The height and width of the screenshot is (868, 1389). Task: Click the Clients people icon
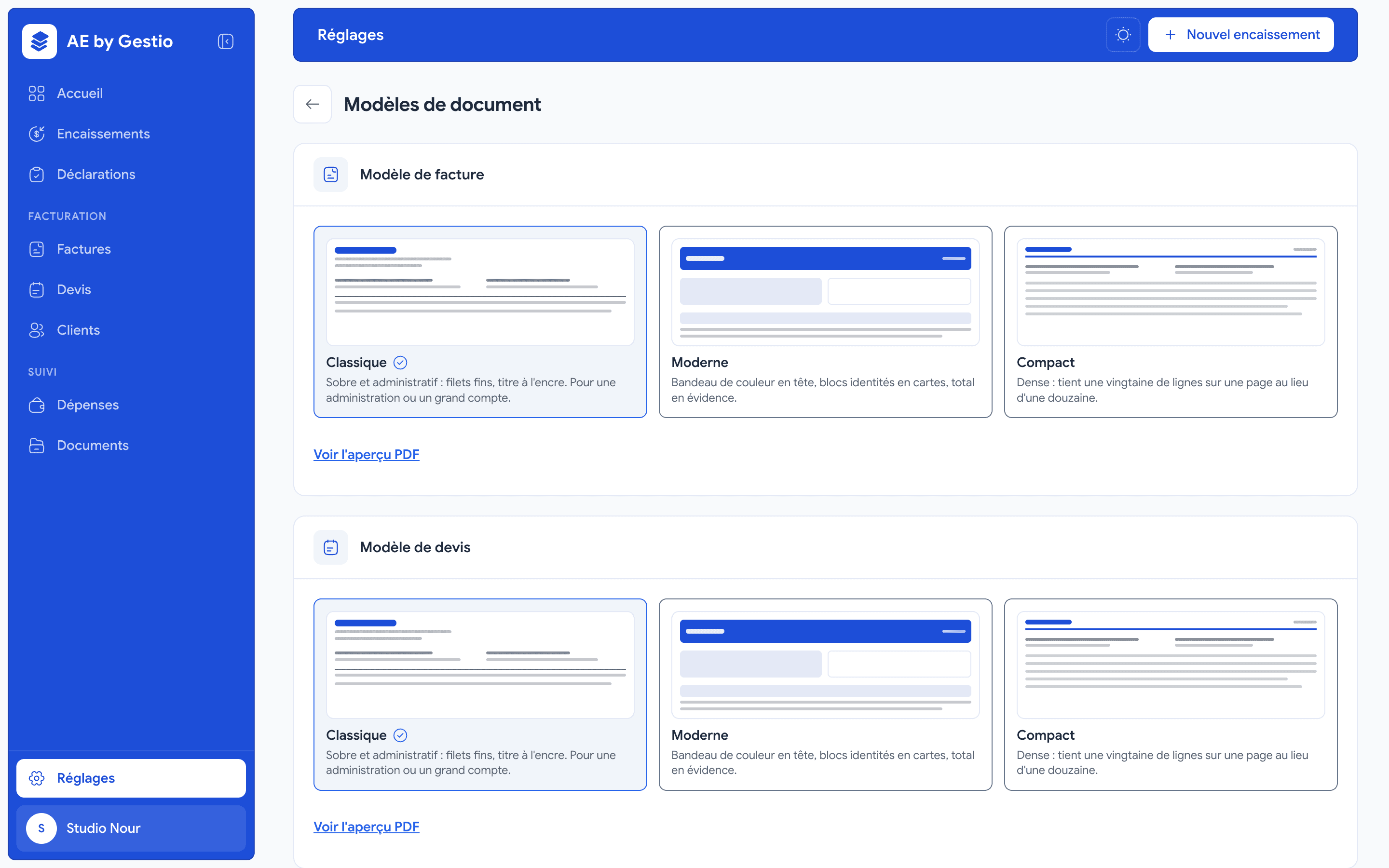pyautogui.click(x=37, y=330)
